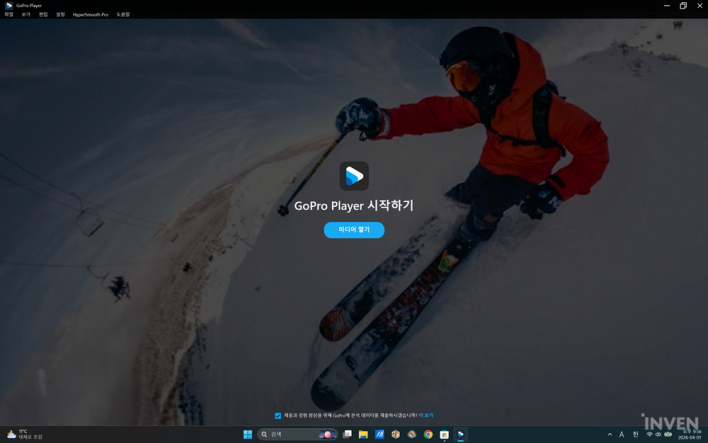Uncheck the analytics data sharing checkbox
Viewport: 708px width, 443px height.
click(x=278, y=416)
